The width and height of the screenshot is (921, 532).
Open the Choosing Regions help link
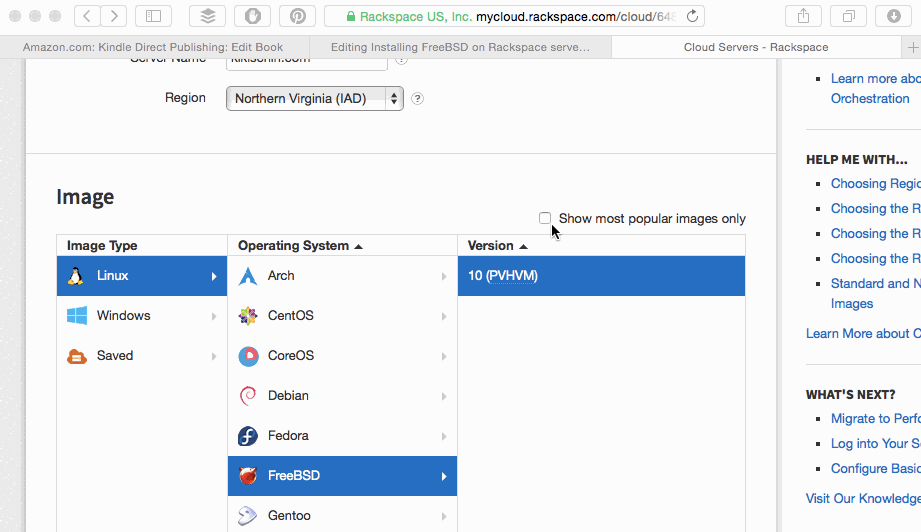point(876,184)
